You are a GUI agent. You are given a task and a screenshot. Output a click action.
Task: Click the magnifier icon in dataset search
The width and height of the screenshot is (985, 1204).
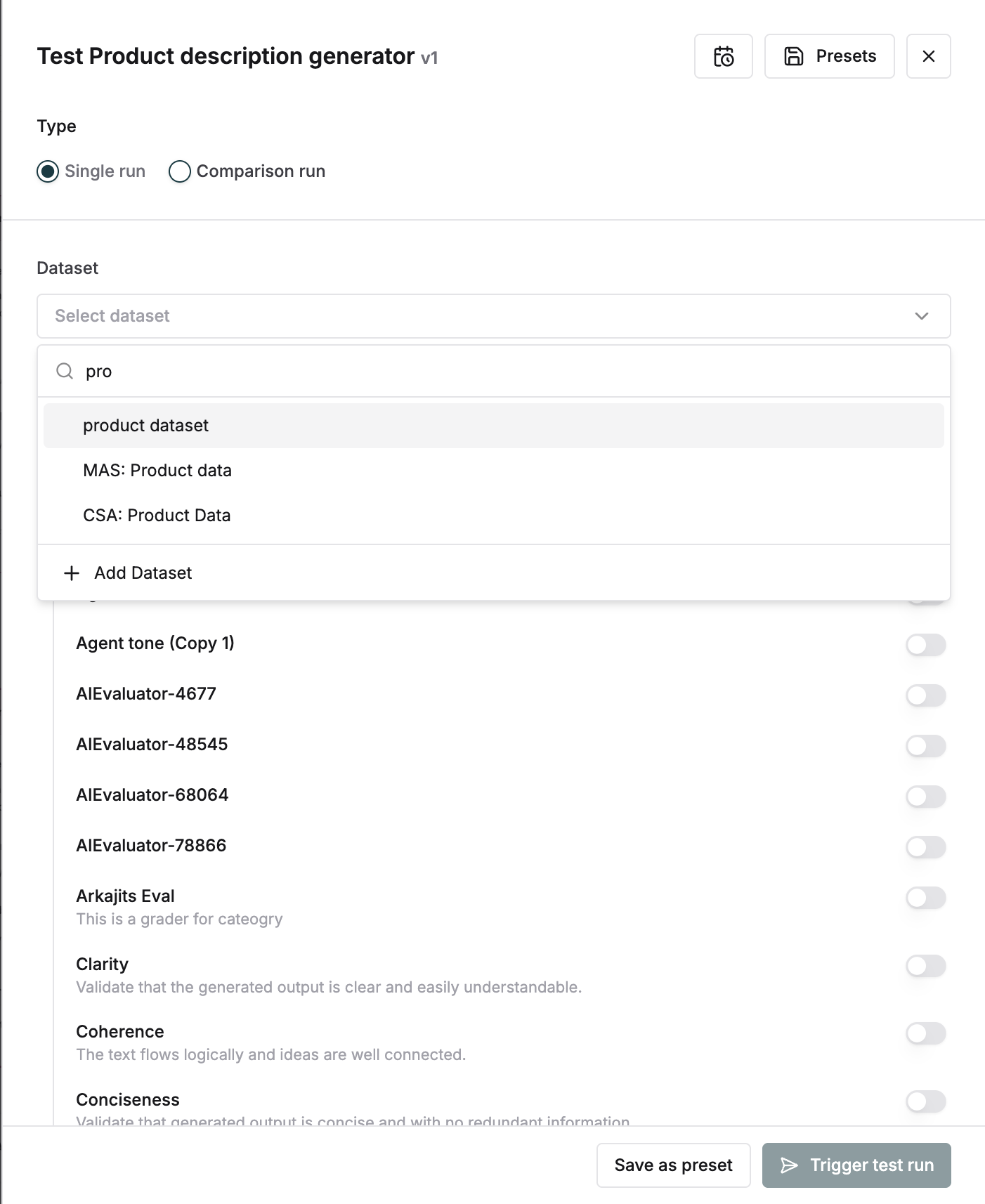65,371
